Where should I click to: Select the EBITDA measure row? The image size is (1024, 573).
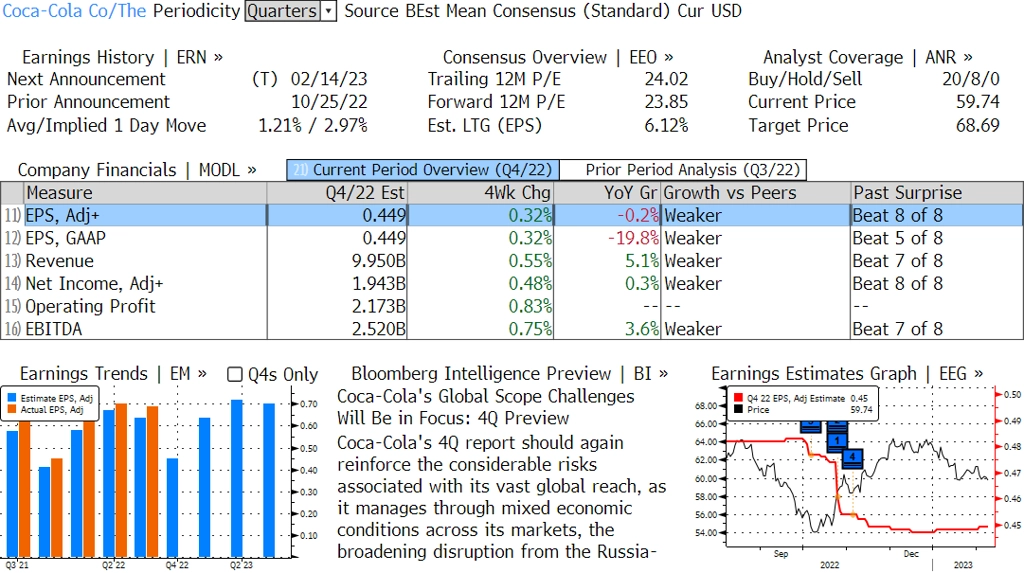[512, 329]
